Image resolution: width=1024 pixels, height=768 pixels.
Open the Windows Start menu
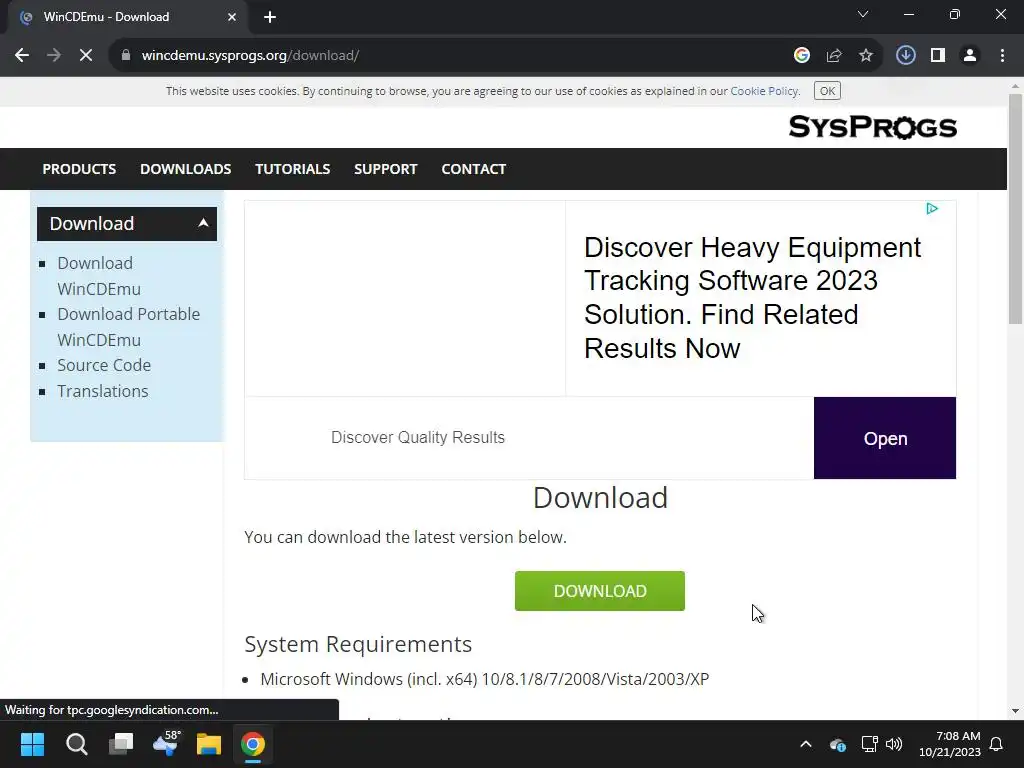[32, 744]
